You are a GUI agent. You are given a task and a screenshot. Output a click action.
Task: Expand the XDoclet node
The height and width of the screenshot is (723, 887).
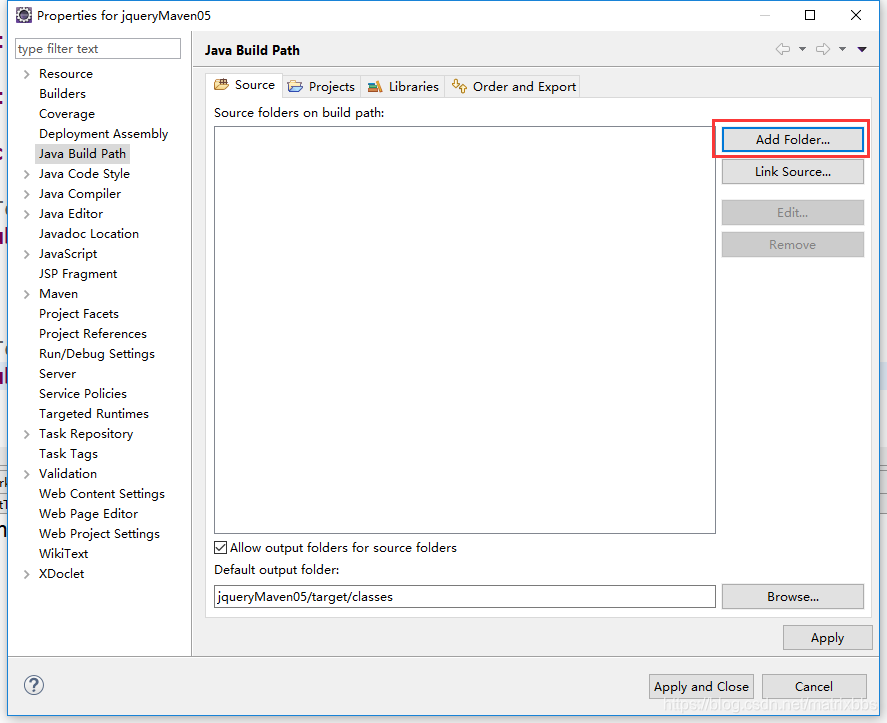tap(27, 574)
